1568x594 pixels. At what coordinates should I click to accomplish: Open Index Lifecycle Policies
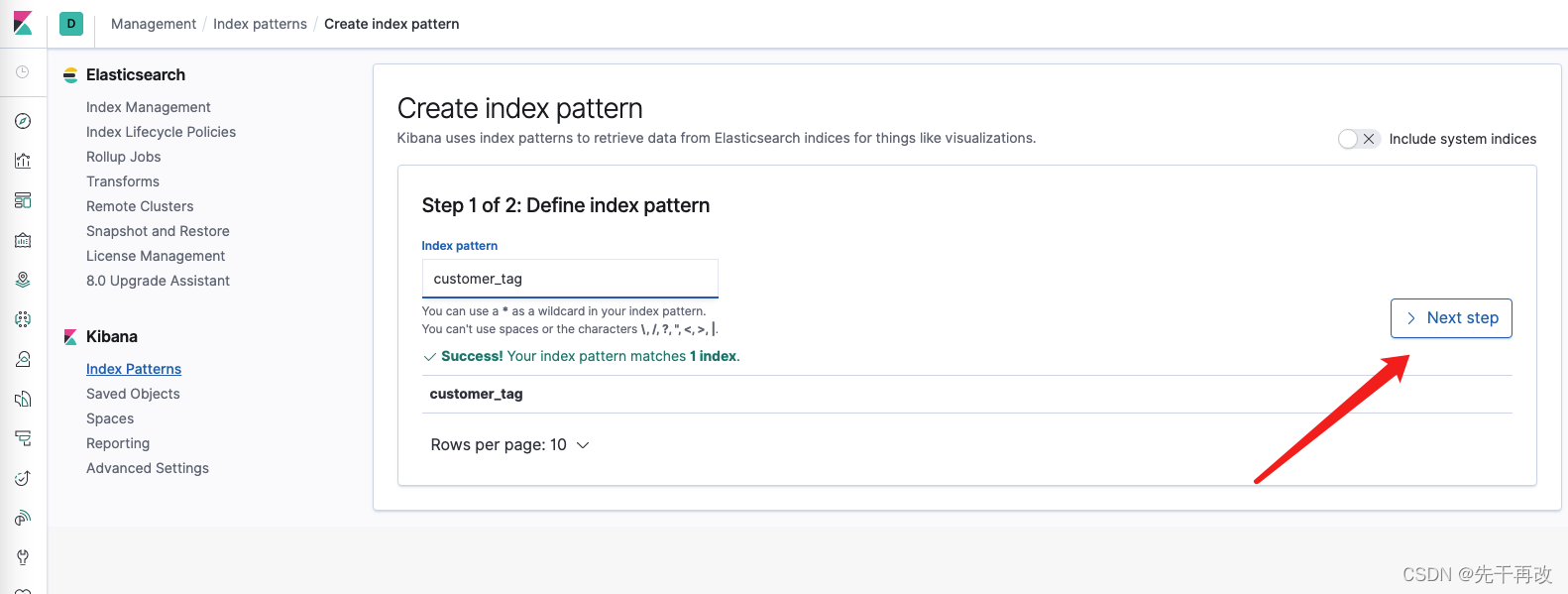tap(161, 132)
